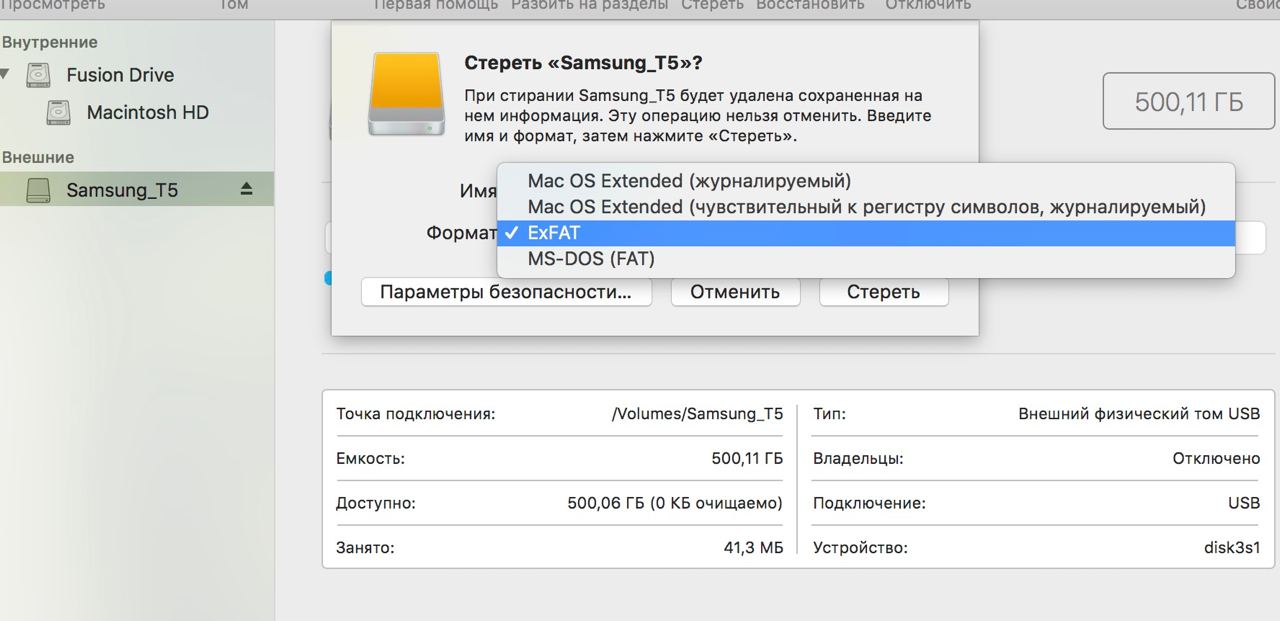Collapse the Fusion Drive disclosure triangle
This screenshot has height=621, width=1280.
[6, 75]
